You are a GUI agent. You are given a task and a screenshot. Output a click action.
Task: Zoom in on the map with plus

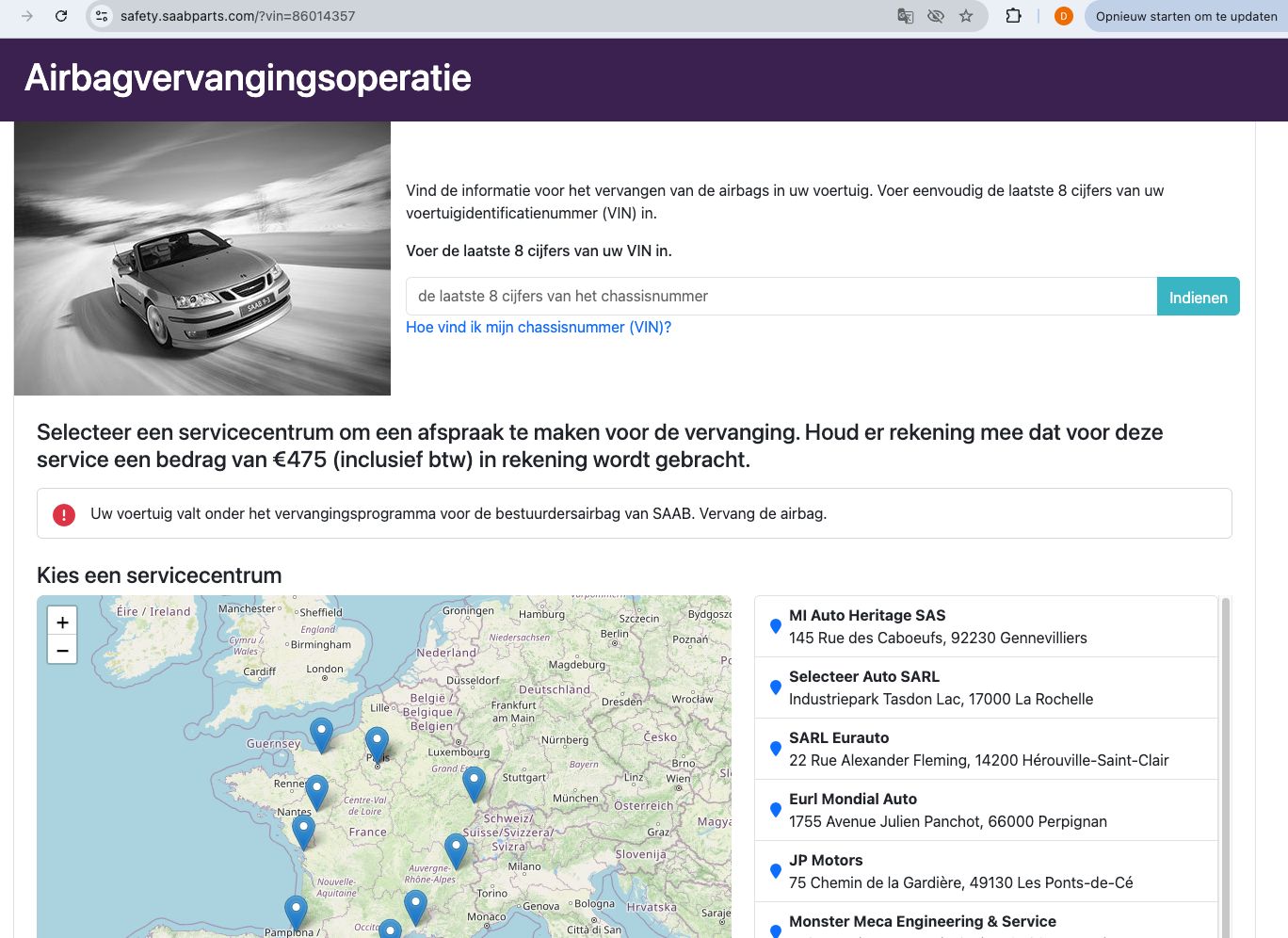(62, 622)
